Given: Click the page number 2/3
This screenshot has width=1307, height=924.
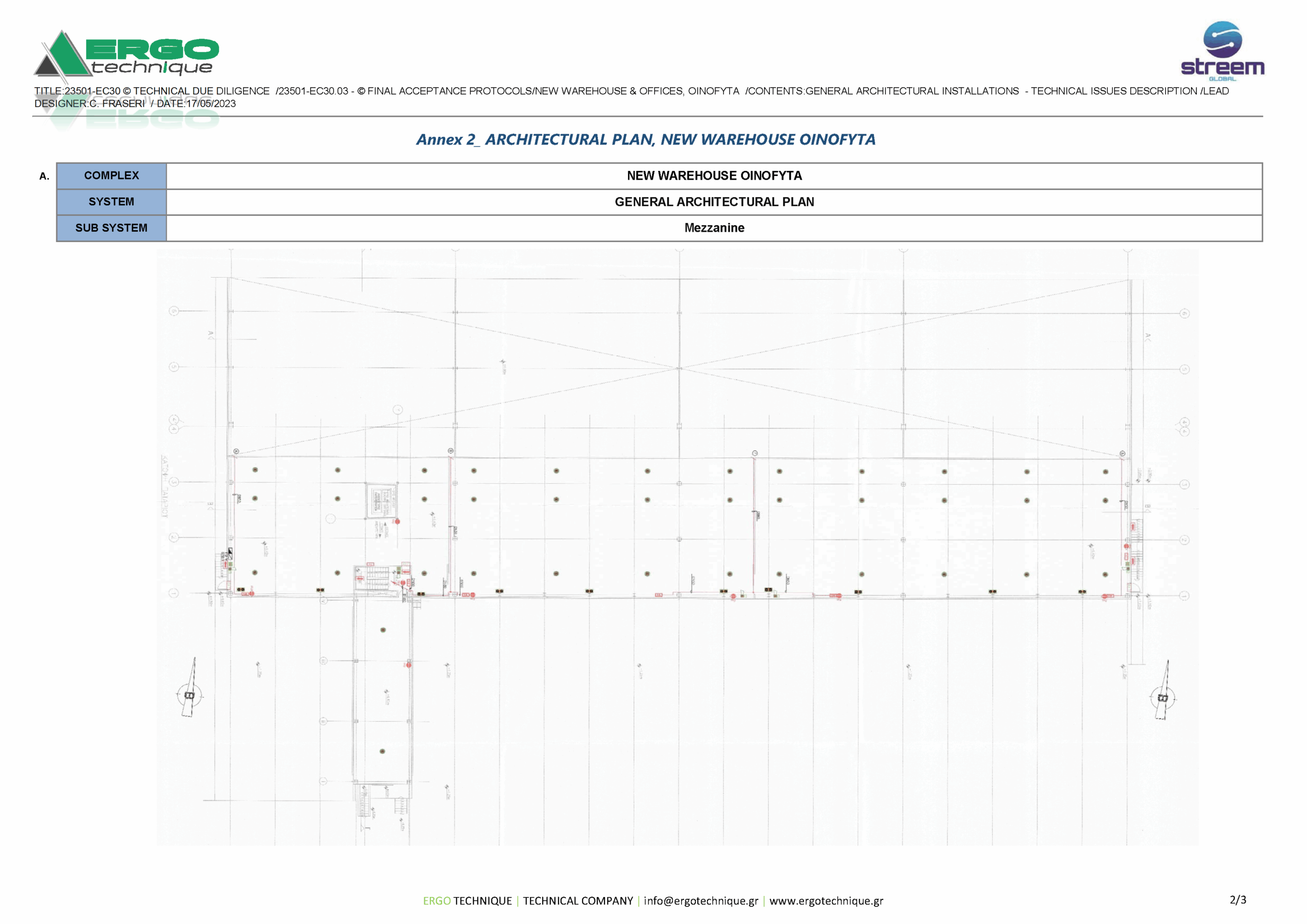Looking at the screenshot, I should (x=1238, y=899).
